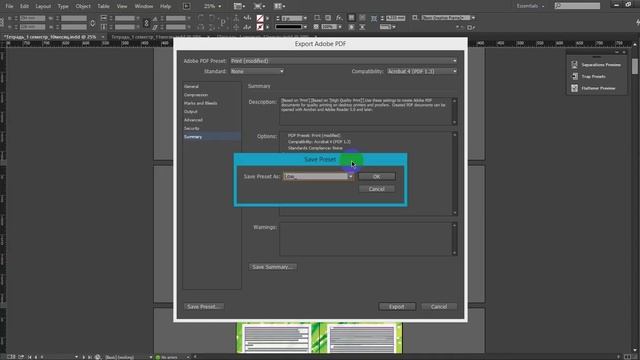Screen dimensions: 640x360
Task: Toggle the constrain width and height link icon
Action: tap(93, 23)
